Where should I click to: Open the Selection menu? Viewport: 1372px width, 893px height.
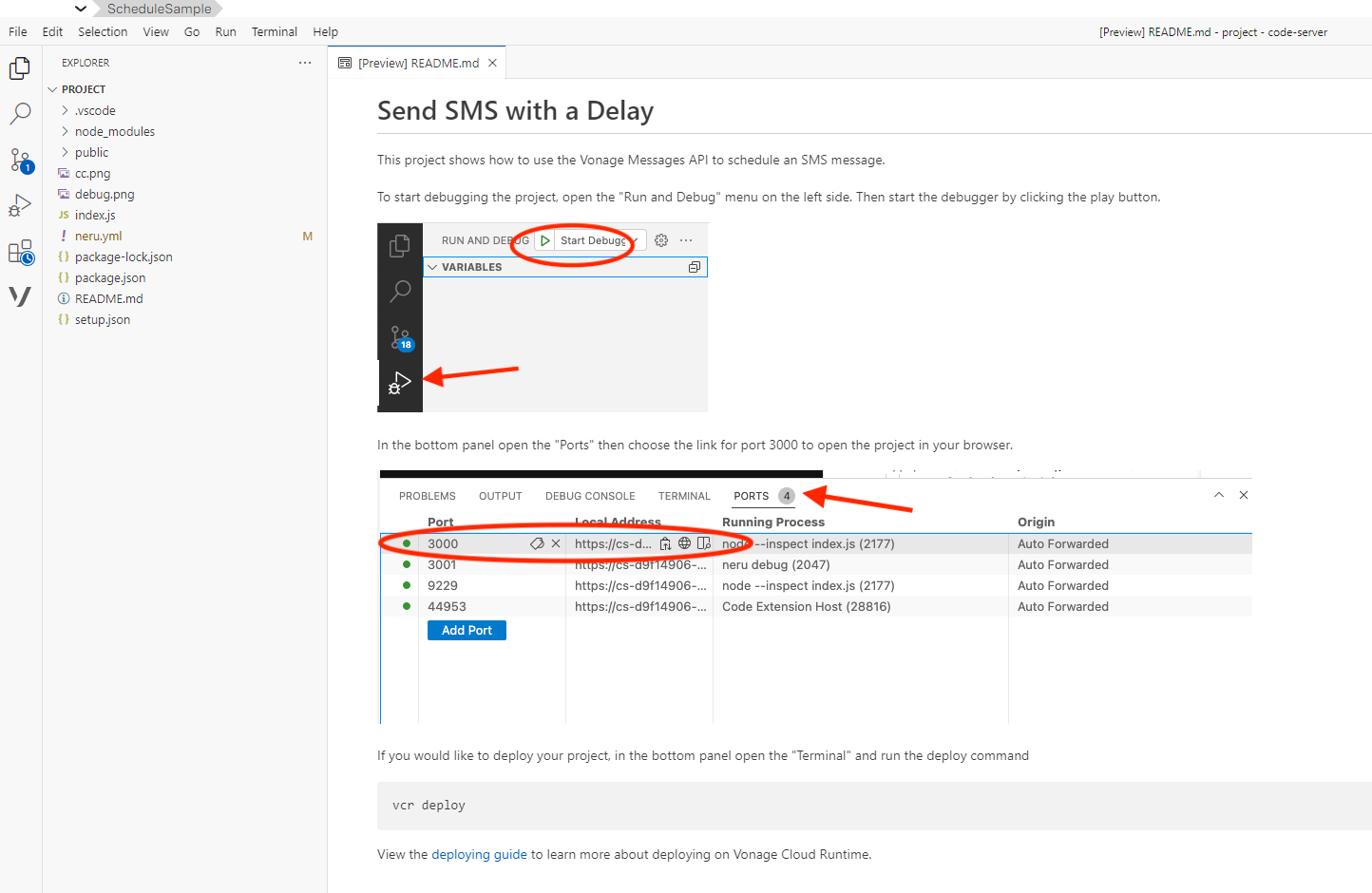[103, 31]
